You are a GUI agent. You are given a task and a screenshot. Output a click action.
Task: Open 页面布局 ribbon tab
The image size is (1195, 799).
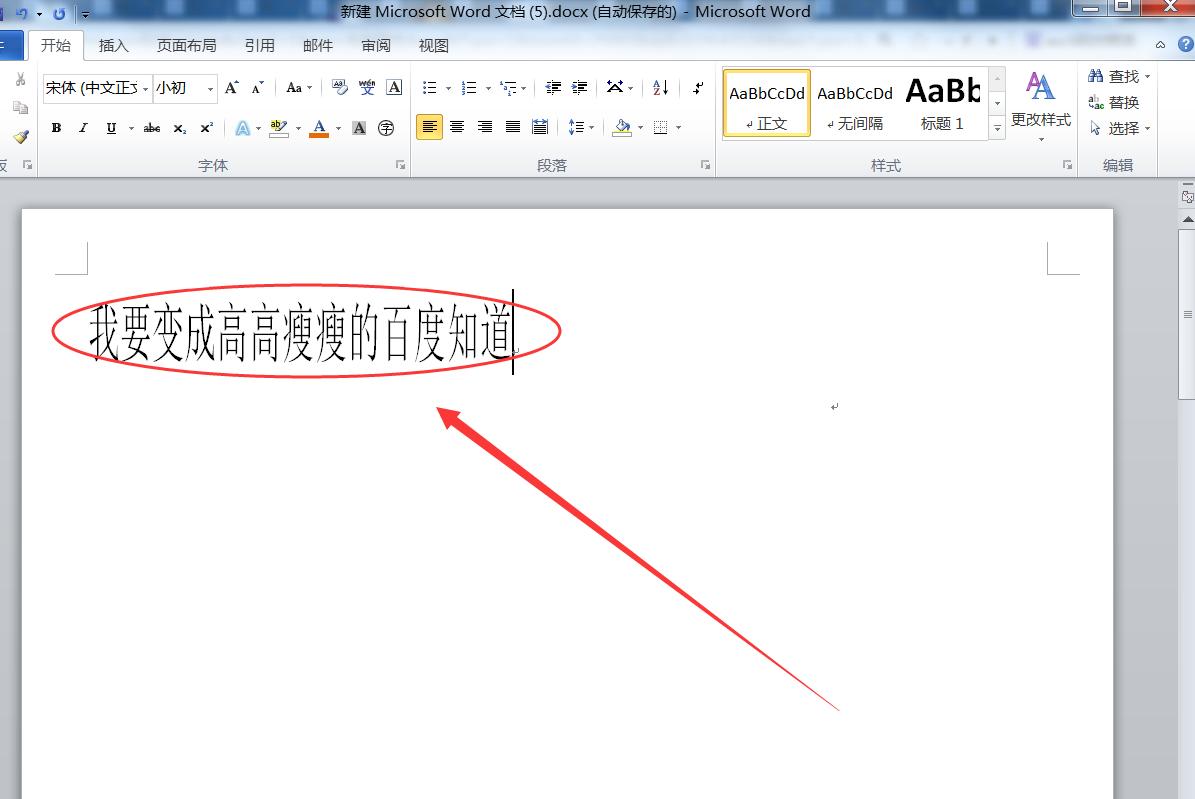(x=187, y=46)
